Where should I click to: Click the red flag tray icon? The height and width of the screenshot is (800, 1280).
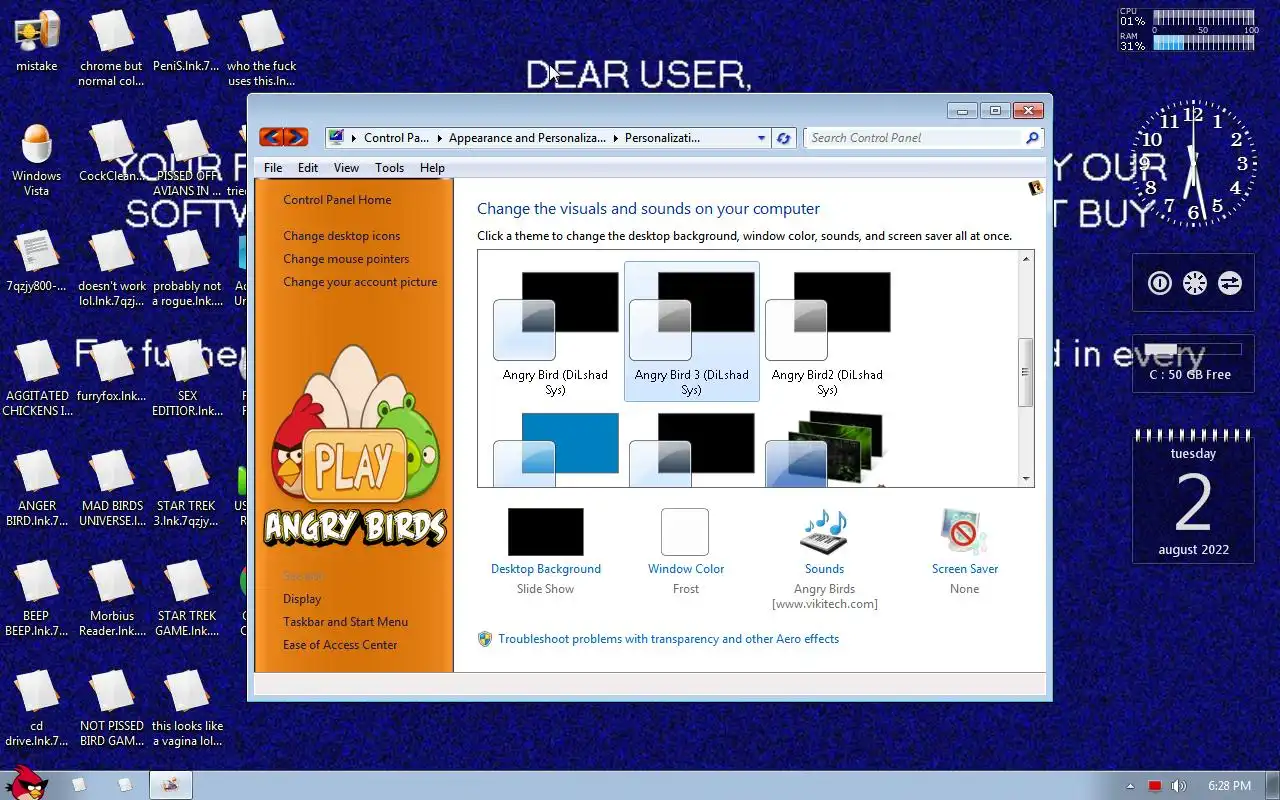[1155, 786]
